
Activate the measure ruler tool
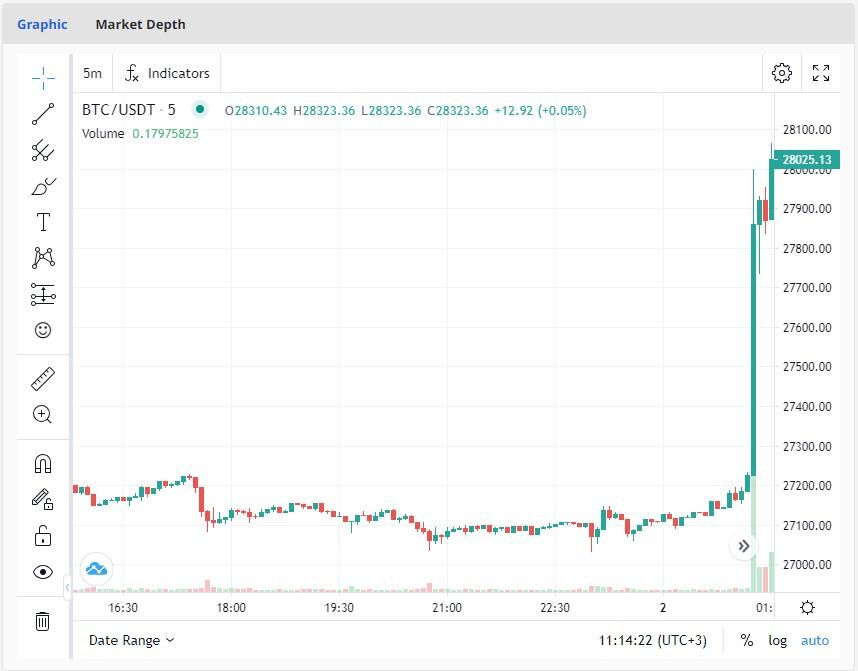point(43,378)
